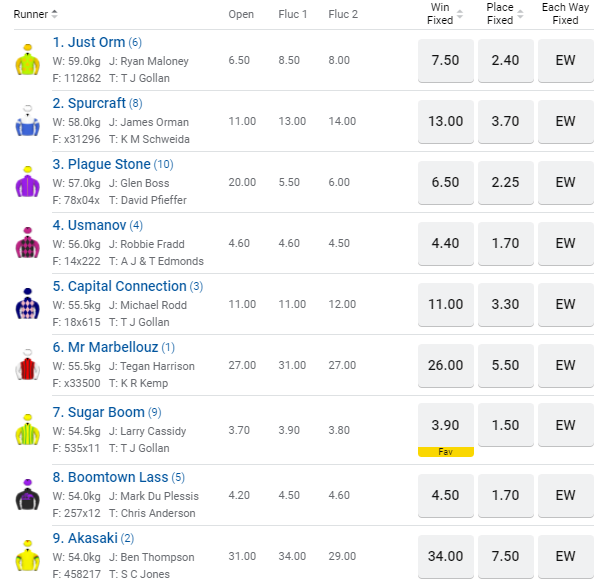Sort by Place Fixed odds column
The width and height of the screenshot is (605, 583).
tap(519, 14)
